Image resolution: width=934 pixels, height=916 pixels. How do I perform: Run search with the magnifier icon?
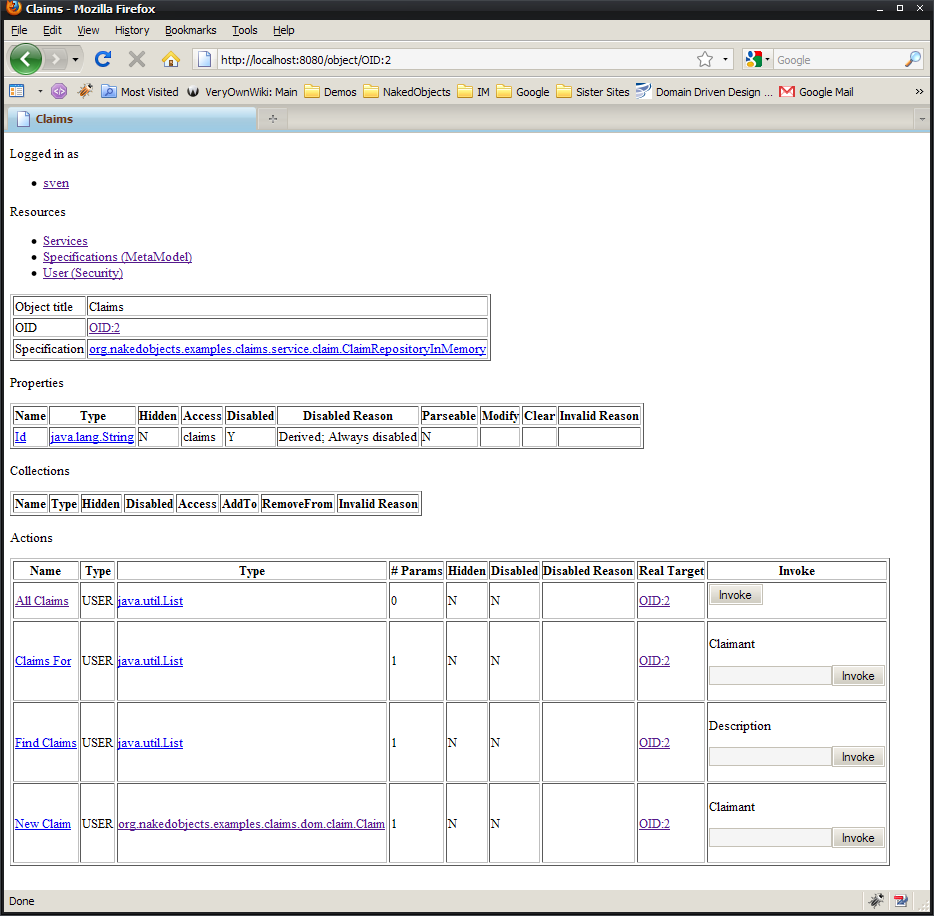913,59
